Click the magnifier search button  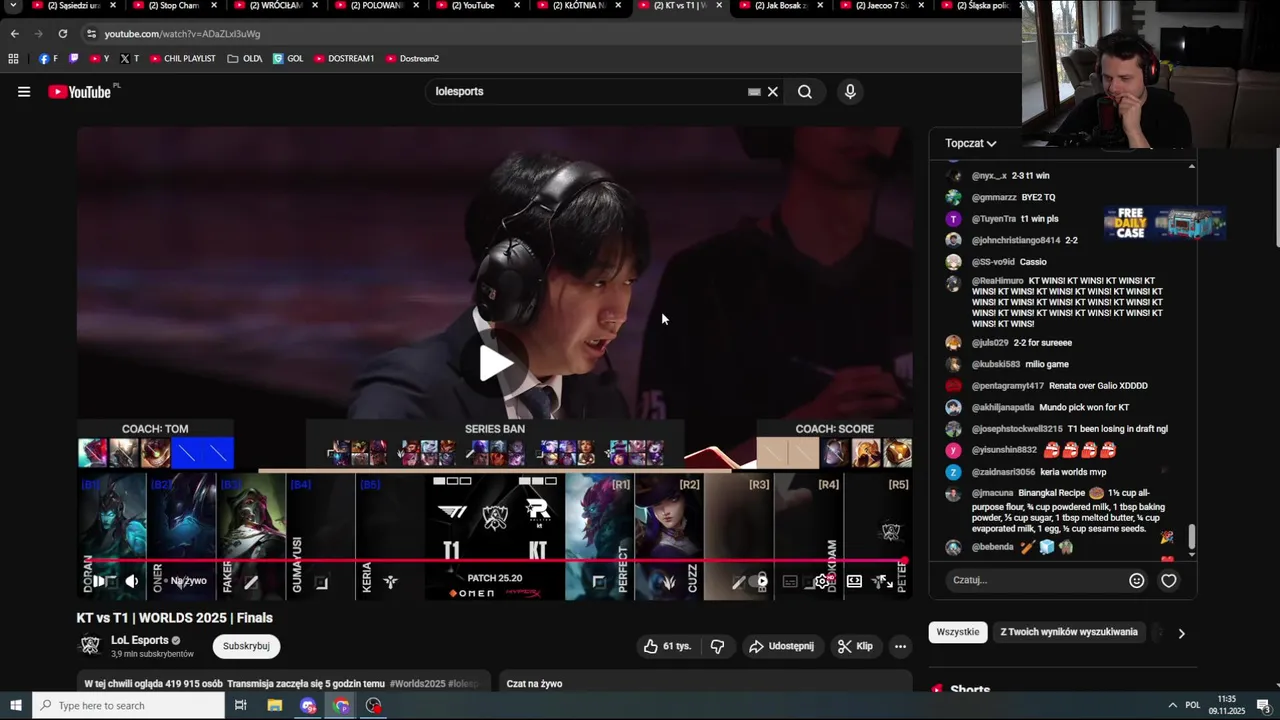pos(805,92)
